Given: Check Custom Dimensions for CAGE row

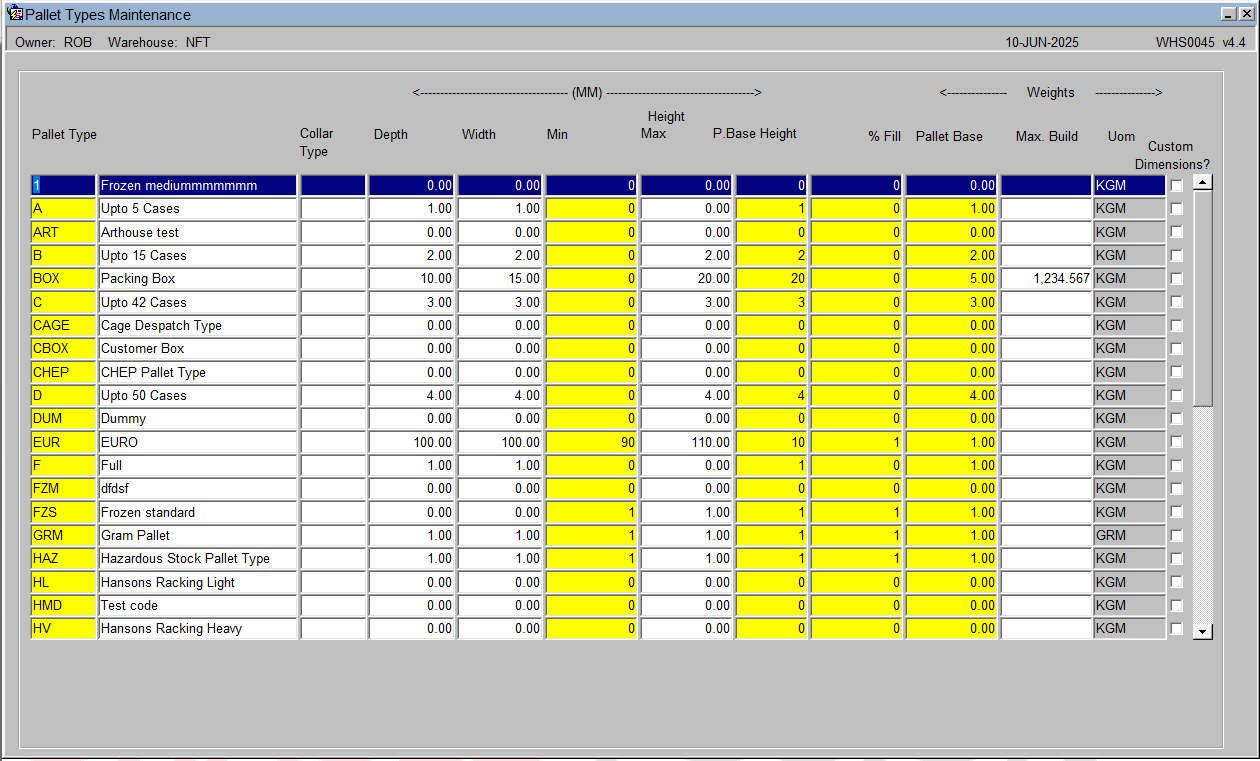Looking at the screenshot, I should tap(1176, 325).
